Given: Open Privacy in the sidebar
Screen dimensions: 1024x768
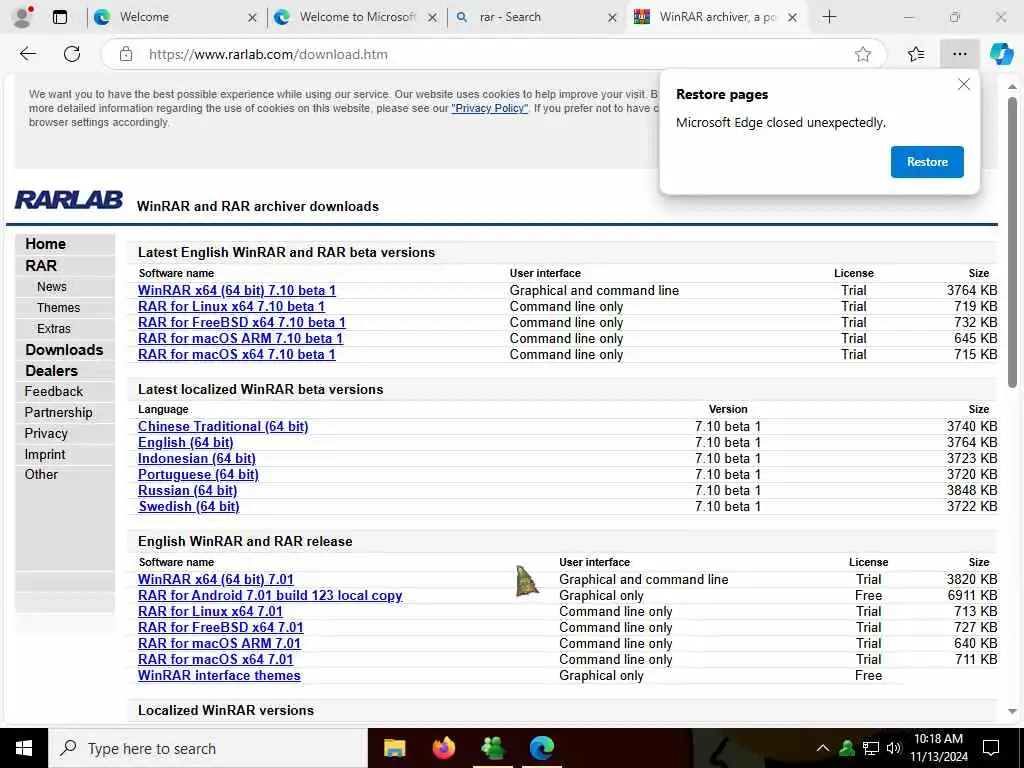Looking at the screenshot, I should coord(46,433).
